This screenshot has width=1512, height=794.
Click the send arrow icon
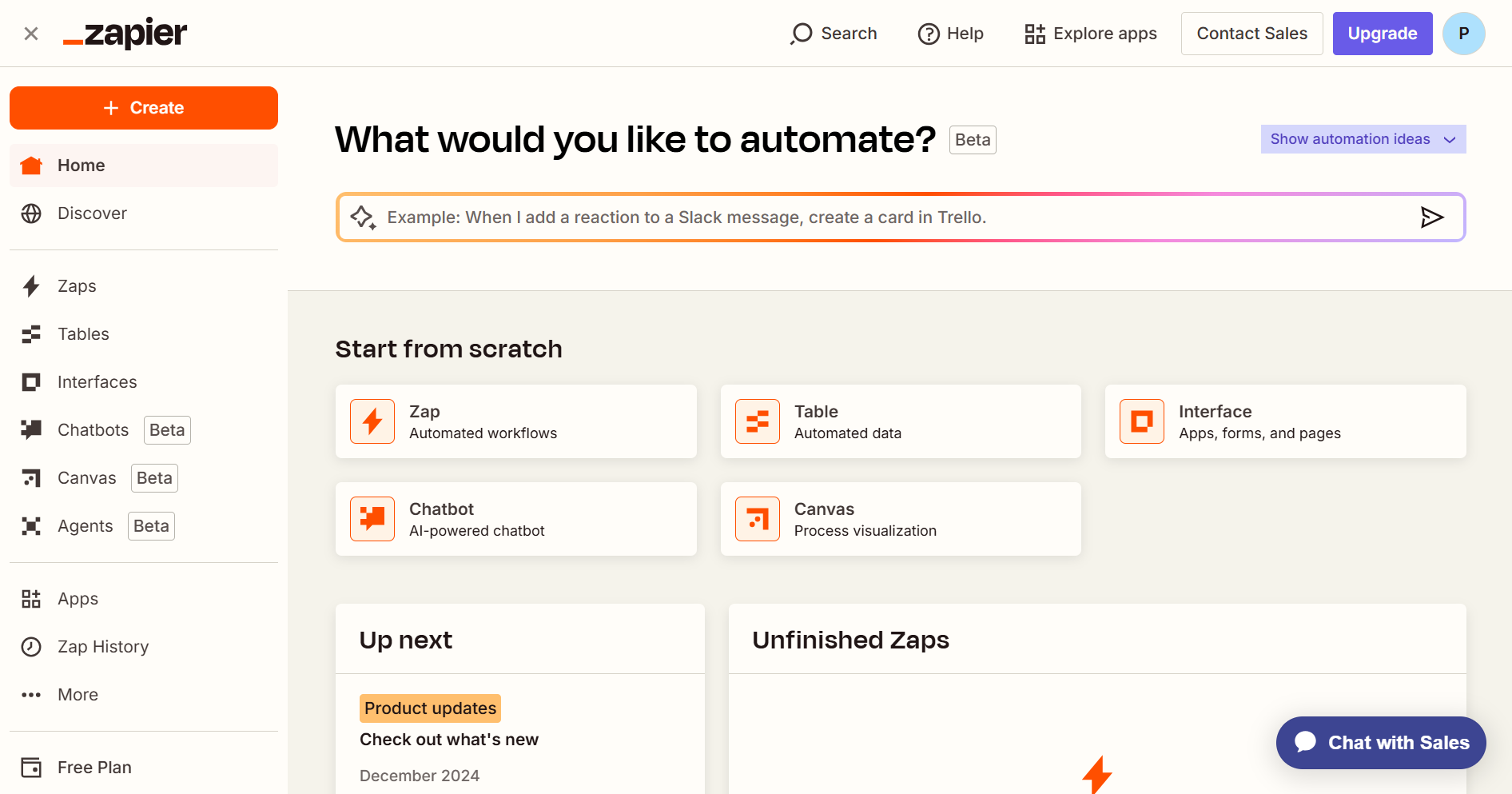(1432, 217)
